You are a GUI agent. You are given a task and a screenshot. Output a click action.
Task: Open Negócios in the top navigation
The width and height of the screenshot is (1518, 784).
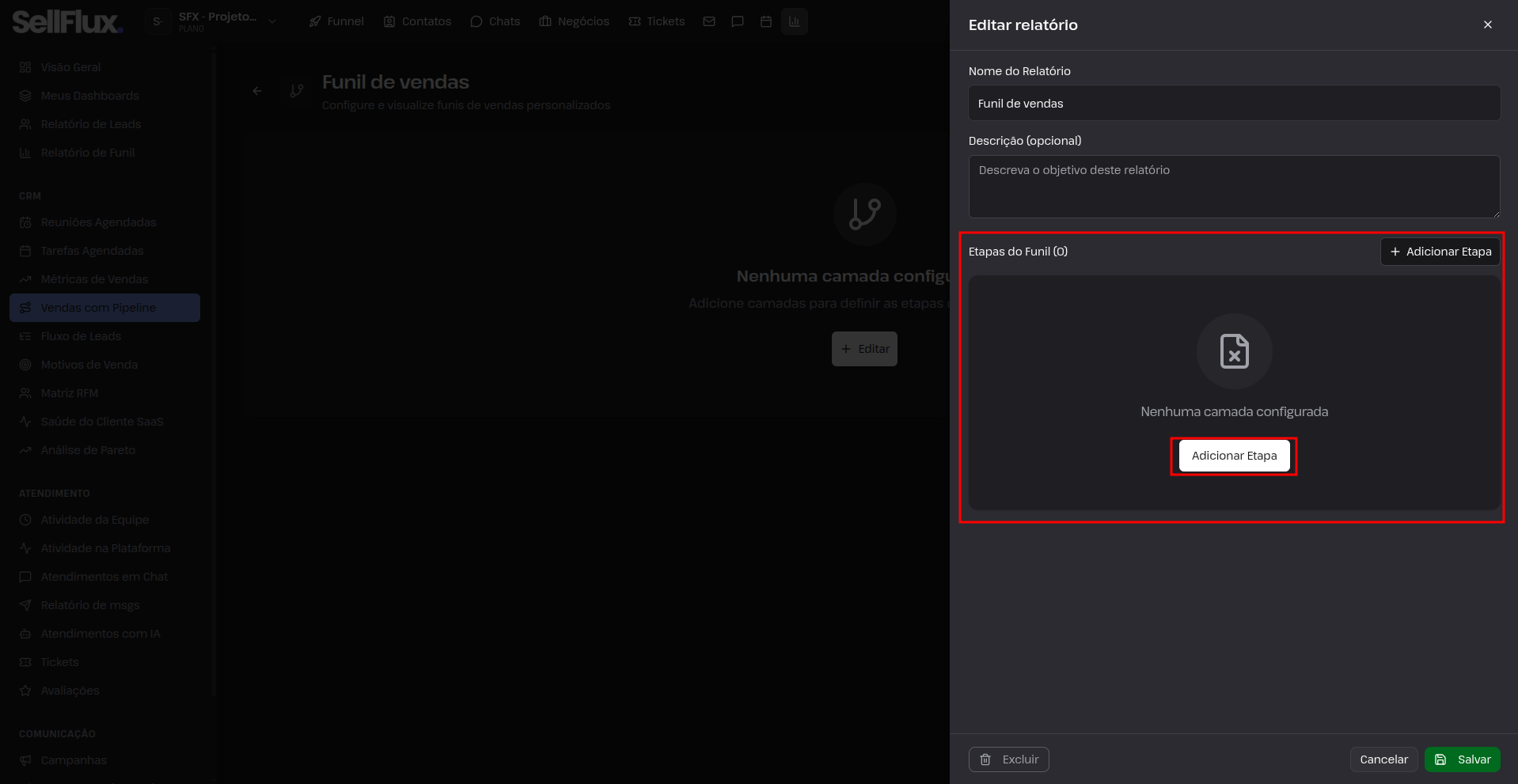574,21
